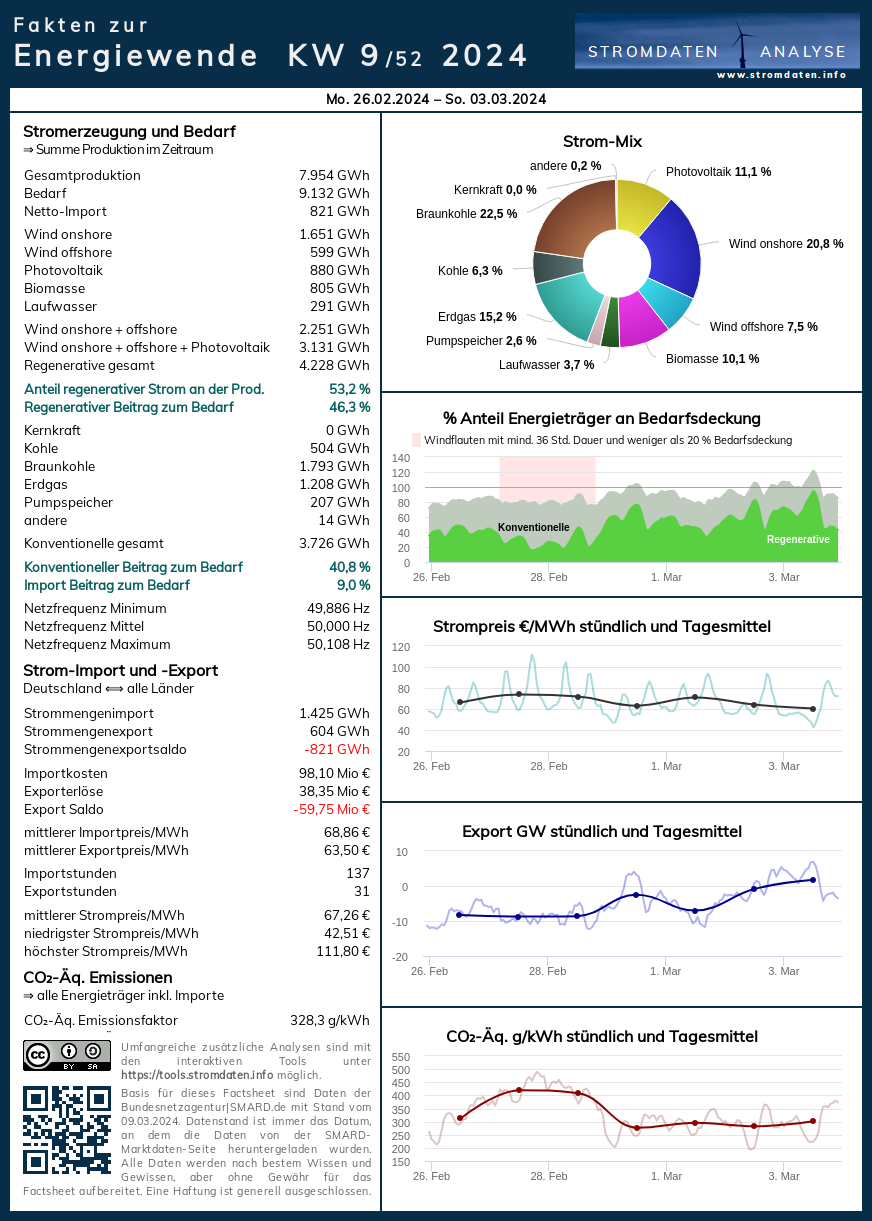Image resolution: width=872 pixels, height=1221 pixels.
Task: Click the wind turbine in the Stromdaten logo
Action: click(742, 45)
